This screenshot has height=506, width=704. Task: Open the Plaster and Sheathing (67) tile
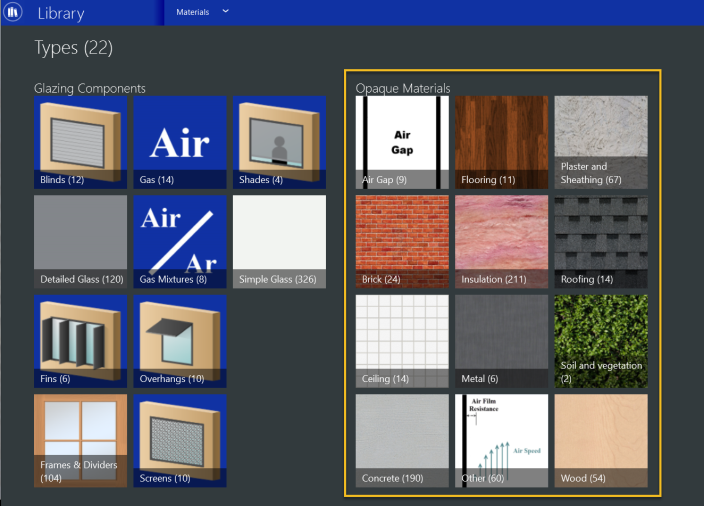[601, 142]
